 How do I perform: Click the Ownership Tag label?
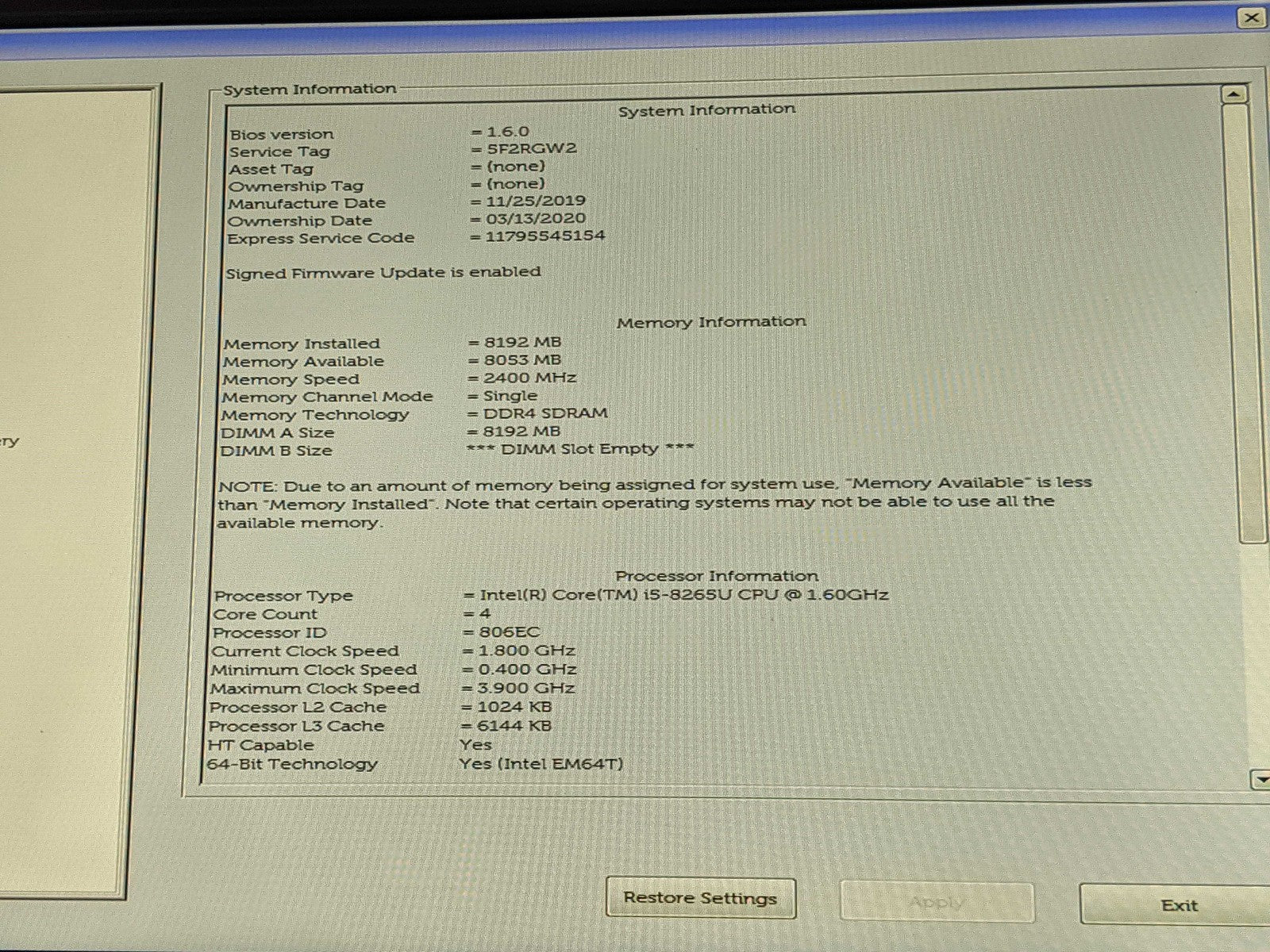(295, 186)
